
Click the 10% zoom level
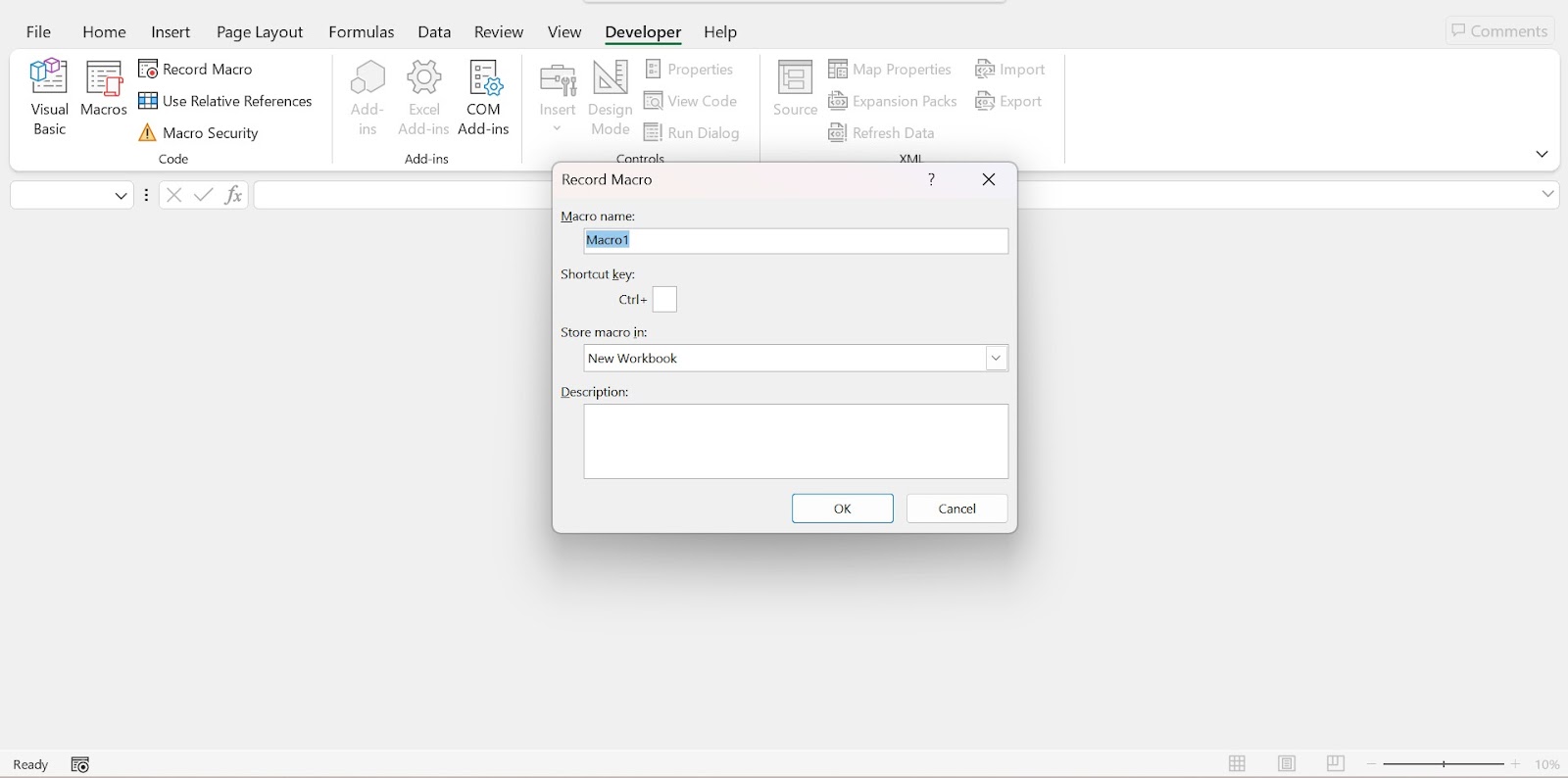[1546, 764]
